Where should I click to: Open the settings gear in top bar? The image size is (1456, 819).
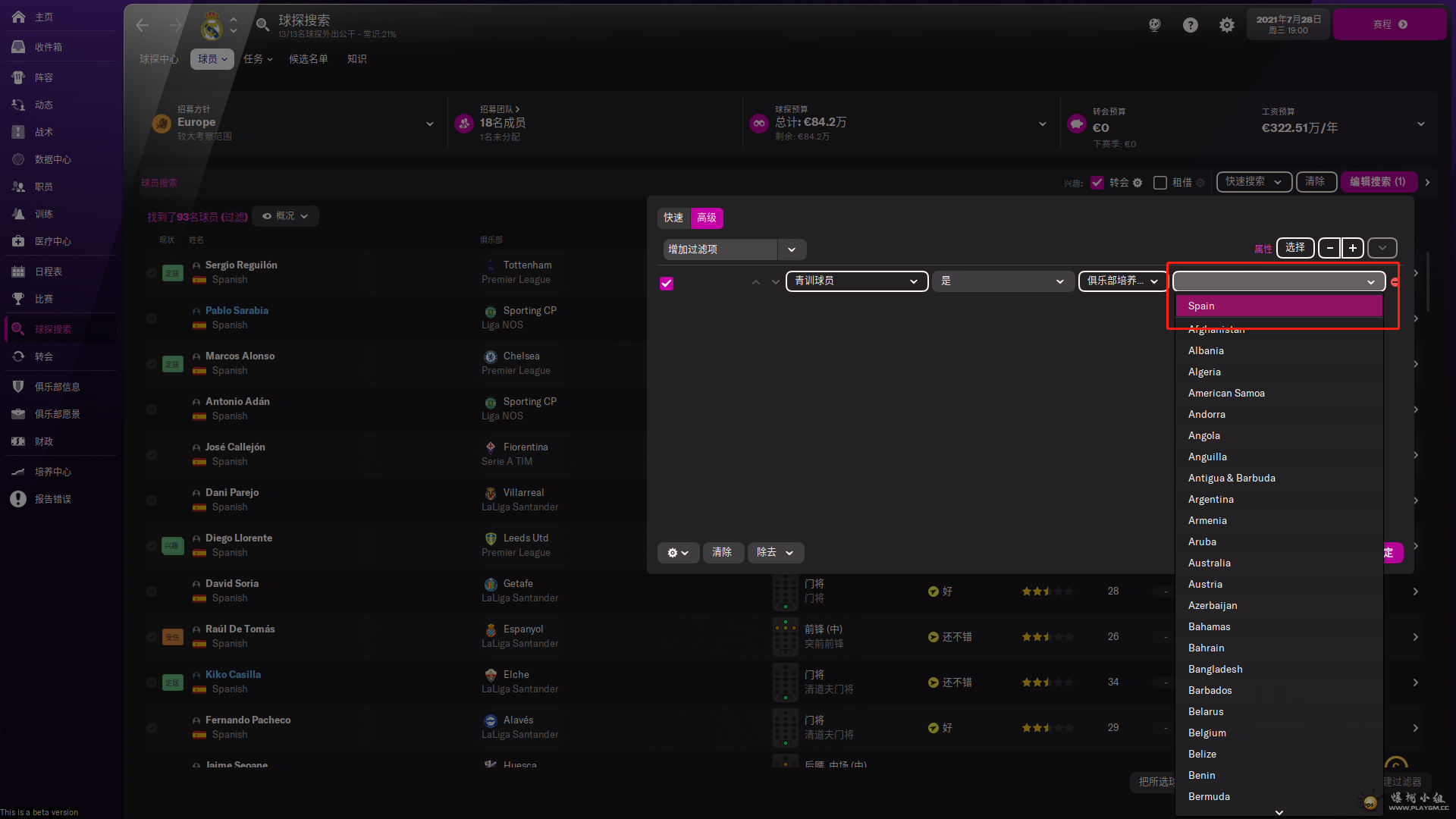(1227, 25)
